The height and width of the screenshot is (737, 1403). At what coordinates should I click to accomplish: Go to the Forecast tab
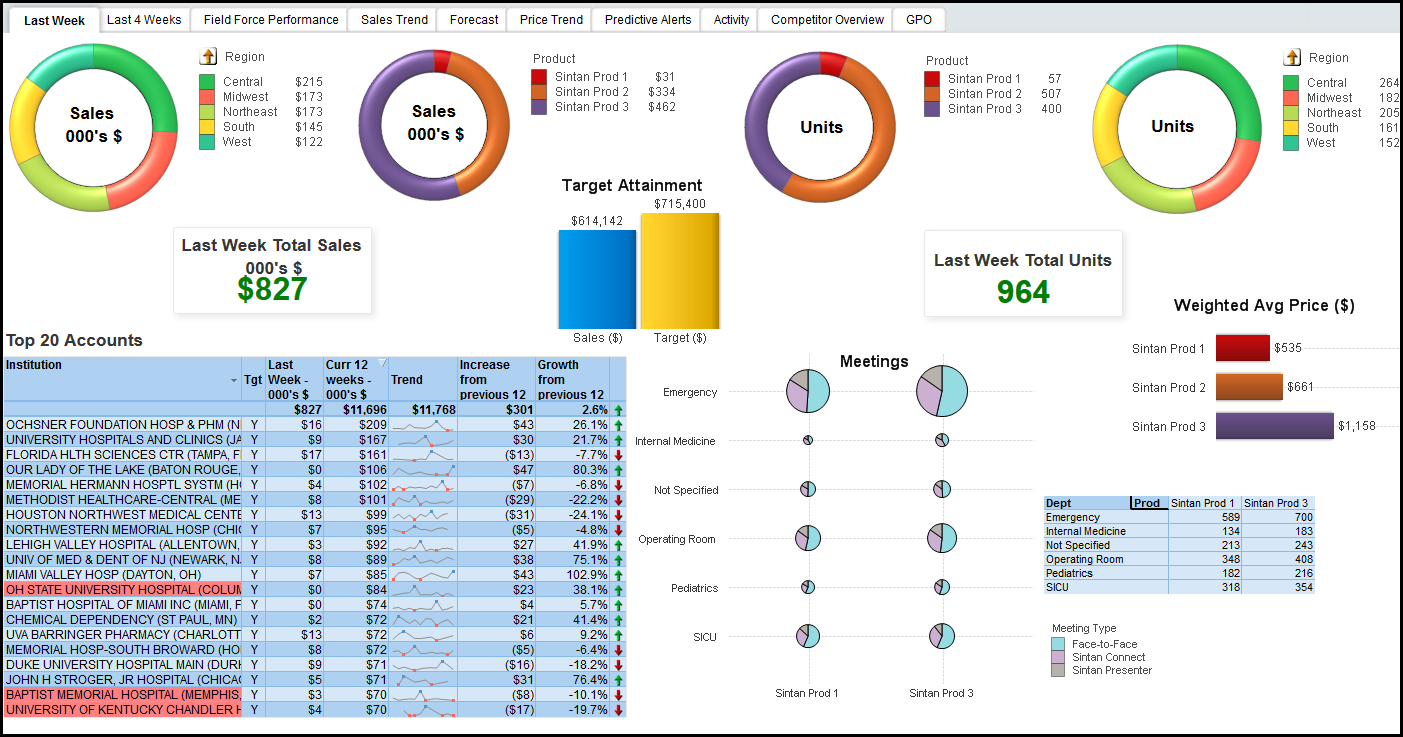(474, 20)
